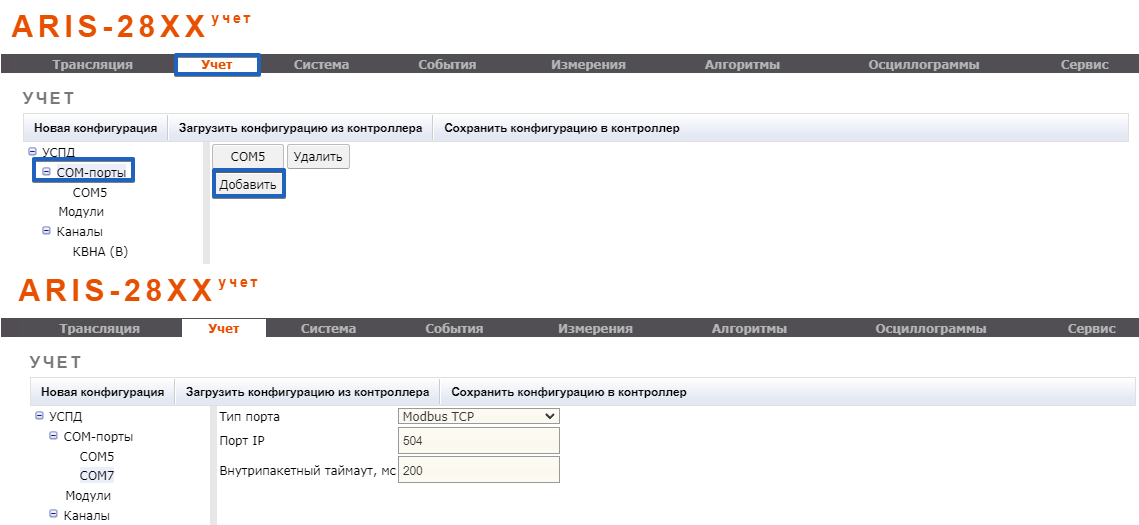Open Сервис tab in the upper navigation bar
The image size is (1139, 525).
click(1084, 65)
